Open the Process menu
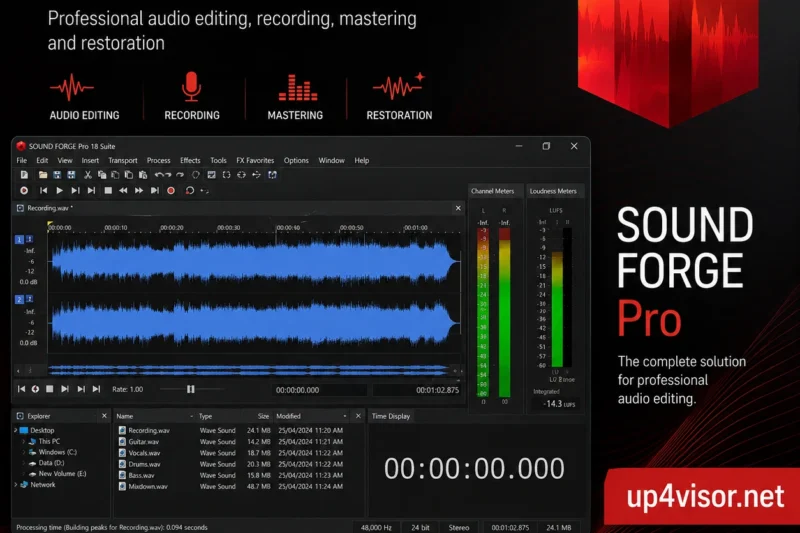This screenshot has height=533, width=800. (159, 160)
